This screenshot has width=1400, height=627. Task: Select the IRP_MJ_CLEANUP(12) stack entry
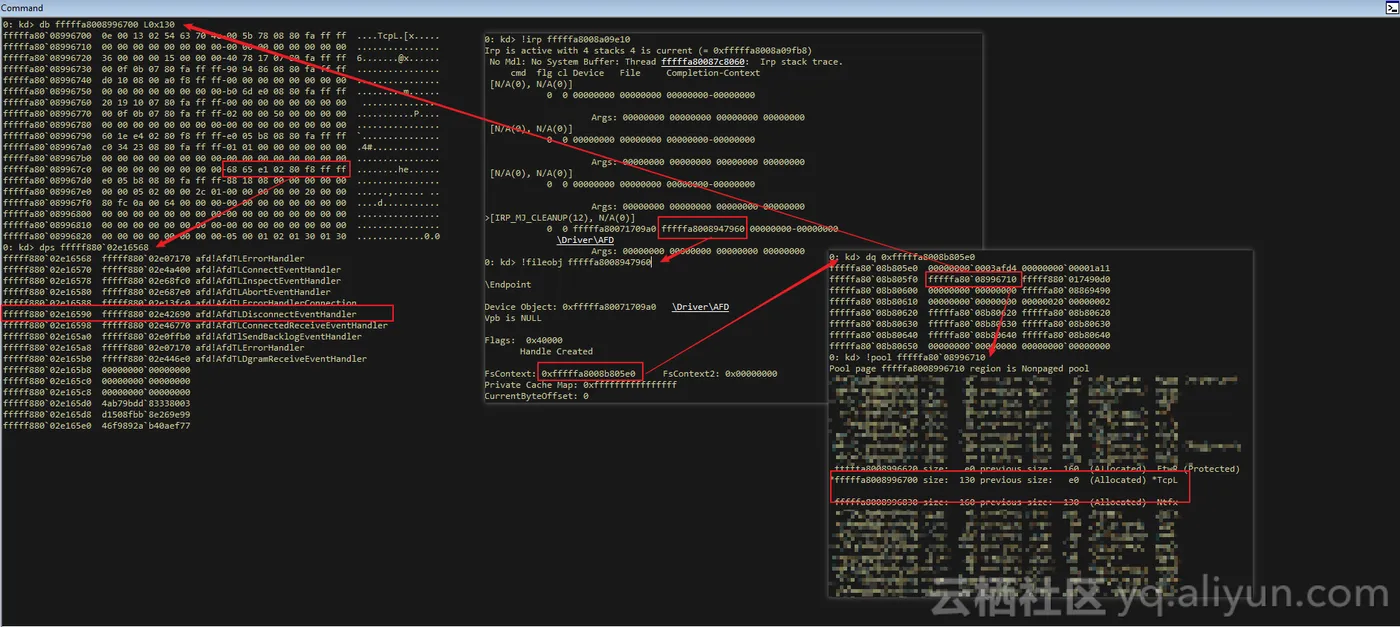point(560,218)
